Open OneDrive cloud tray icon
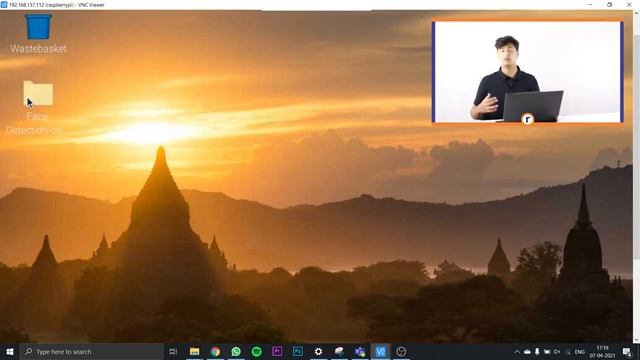This screenshot has width=640, height=360. tap(527, 351)
